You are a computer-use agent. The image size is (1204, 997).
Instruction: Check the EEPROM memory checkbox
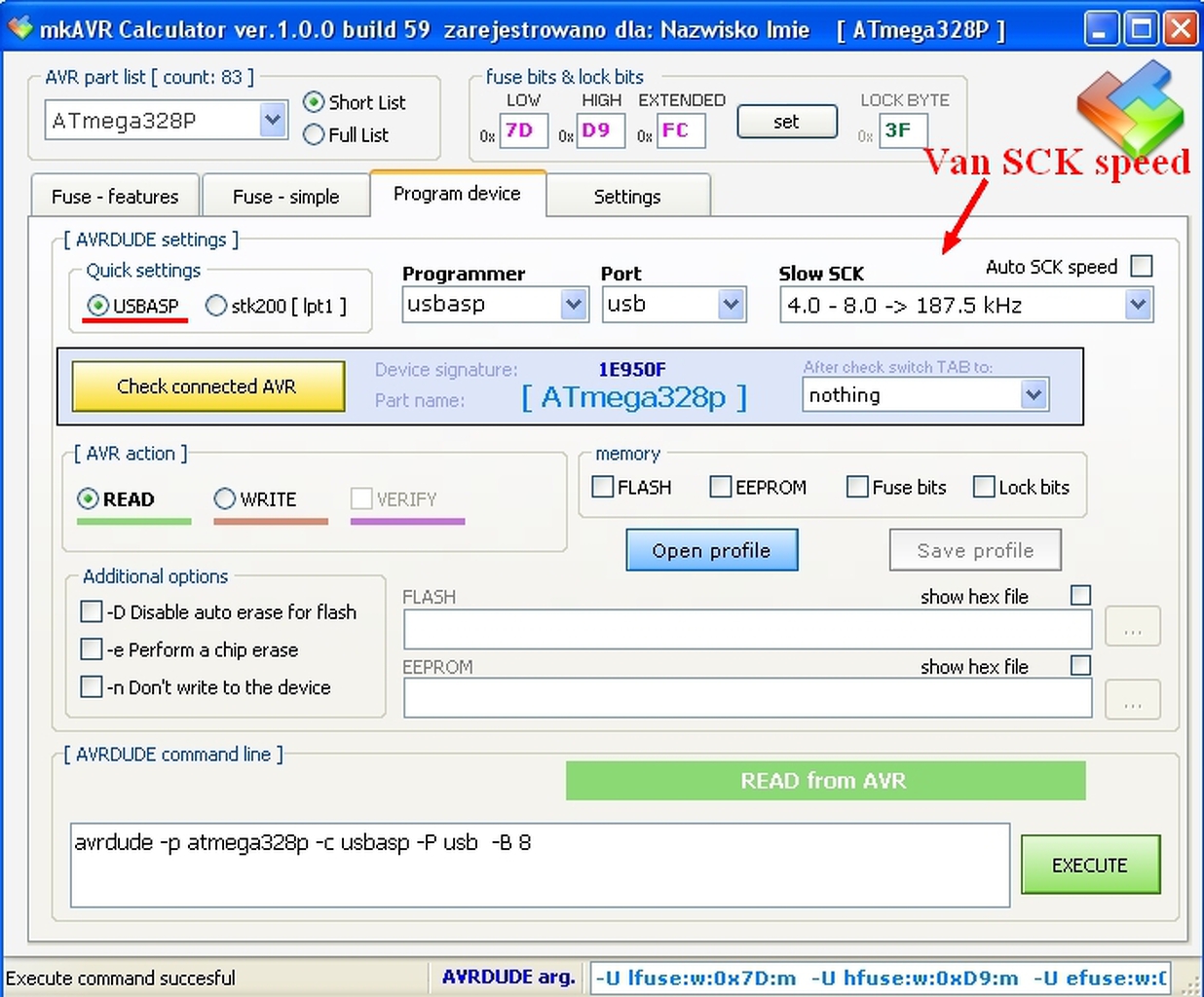[x=721, y=486]
